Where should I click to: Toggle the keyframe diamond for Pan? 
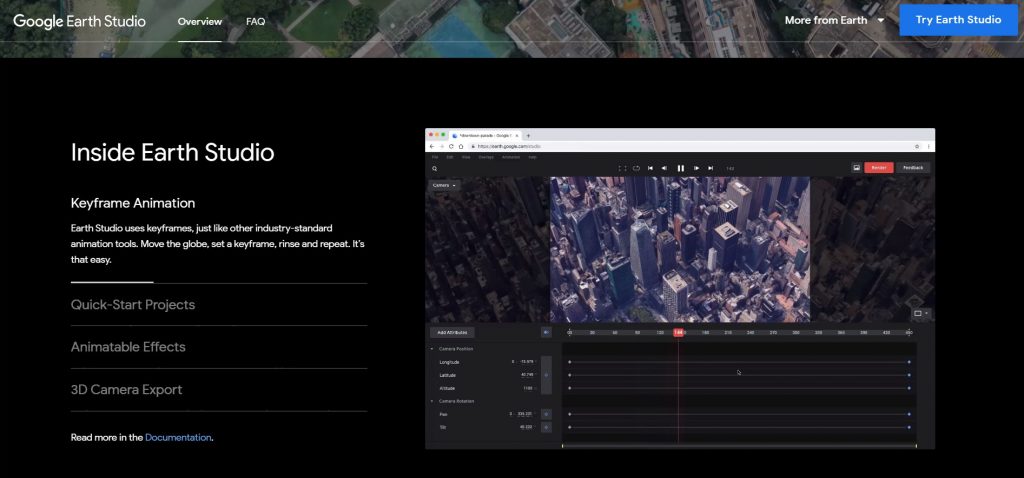(546, 413)
